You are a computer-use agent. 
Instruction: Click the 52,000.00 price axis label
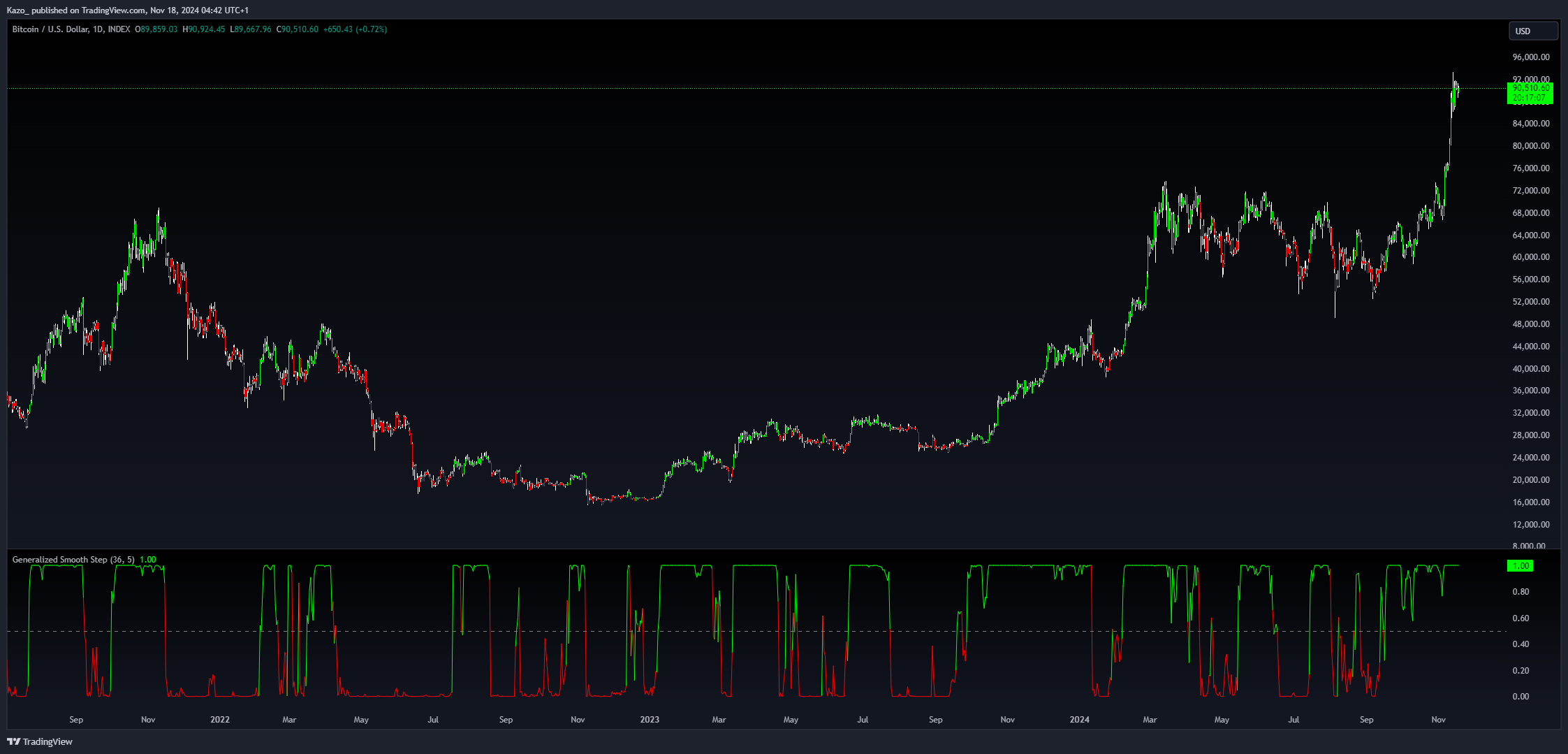click(x=1531, y=302)
